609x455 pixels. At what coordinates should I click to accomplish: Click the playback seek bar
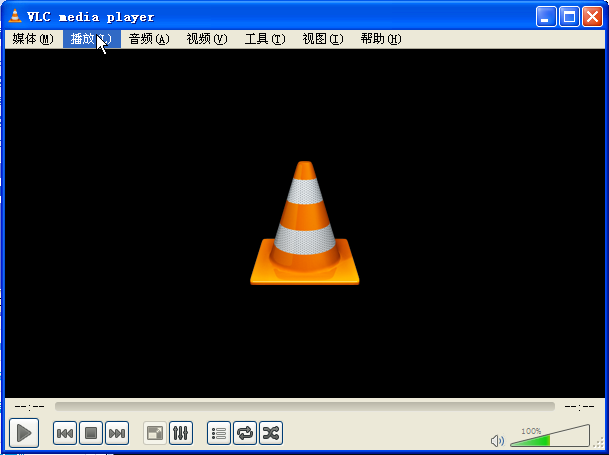coord(305,407)
